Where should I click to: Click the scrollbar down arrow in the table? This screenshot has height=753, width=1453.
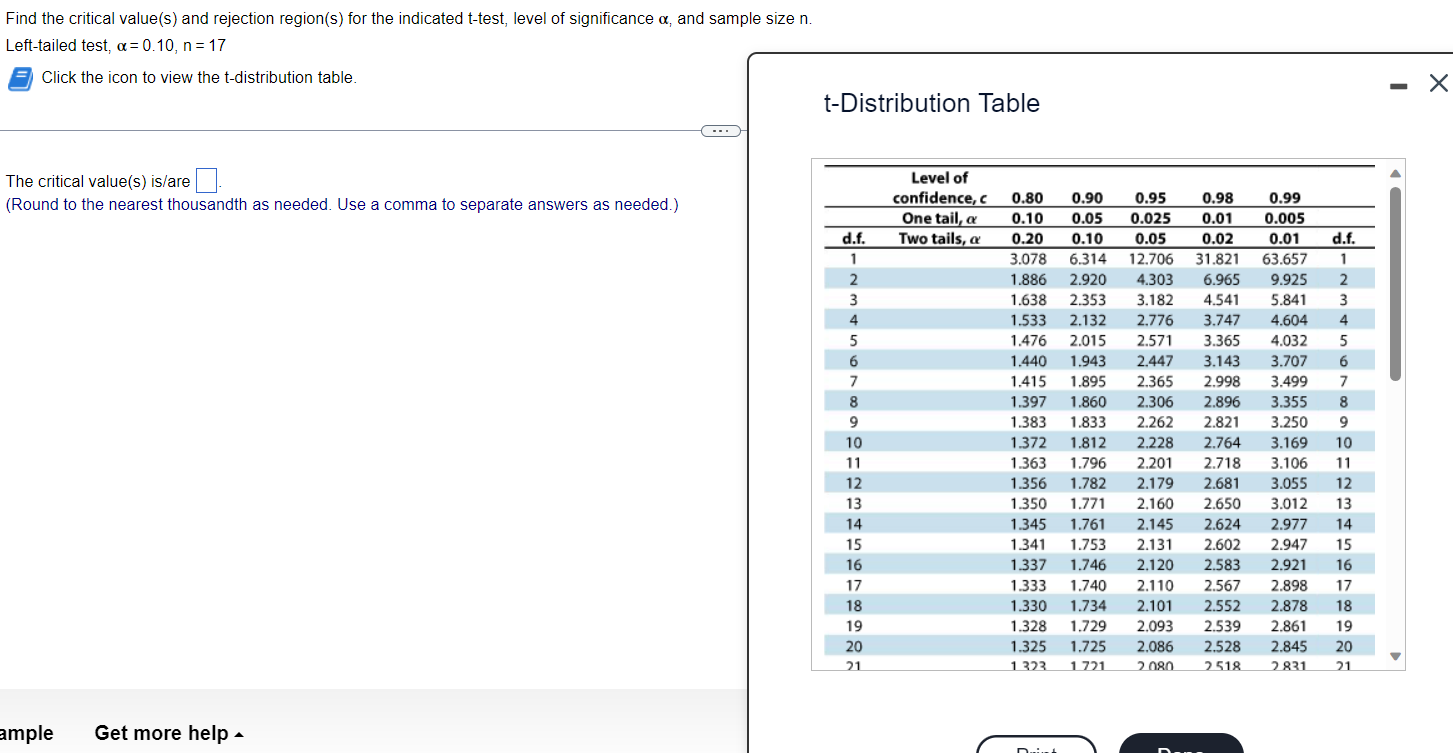tap(1395, 656)
